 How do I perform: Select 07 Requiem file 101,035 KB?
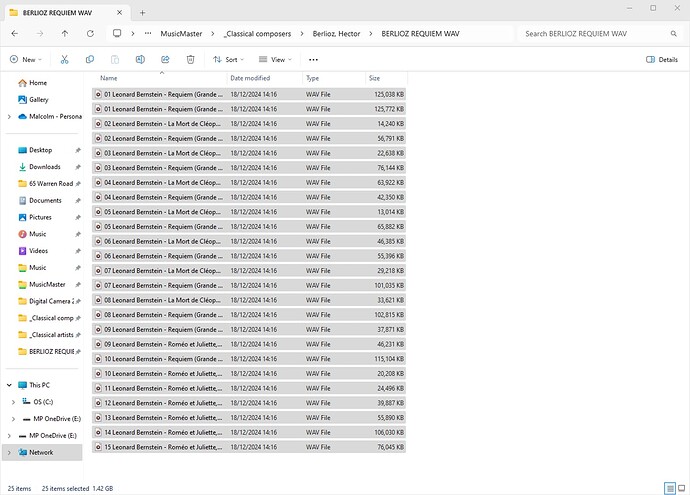coord(249,285)
